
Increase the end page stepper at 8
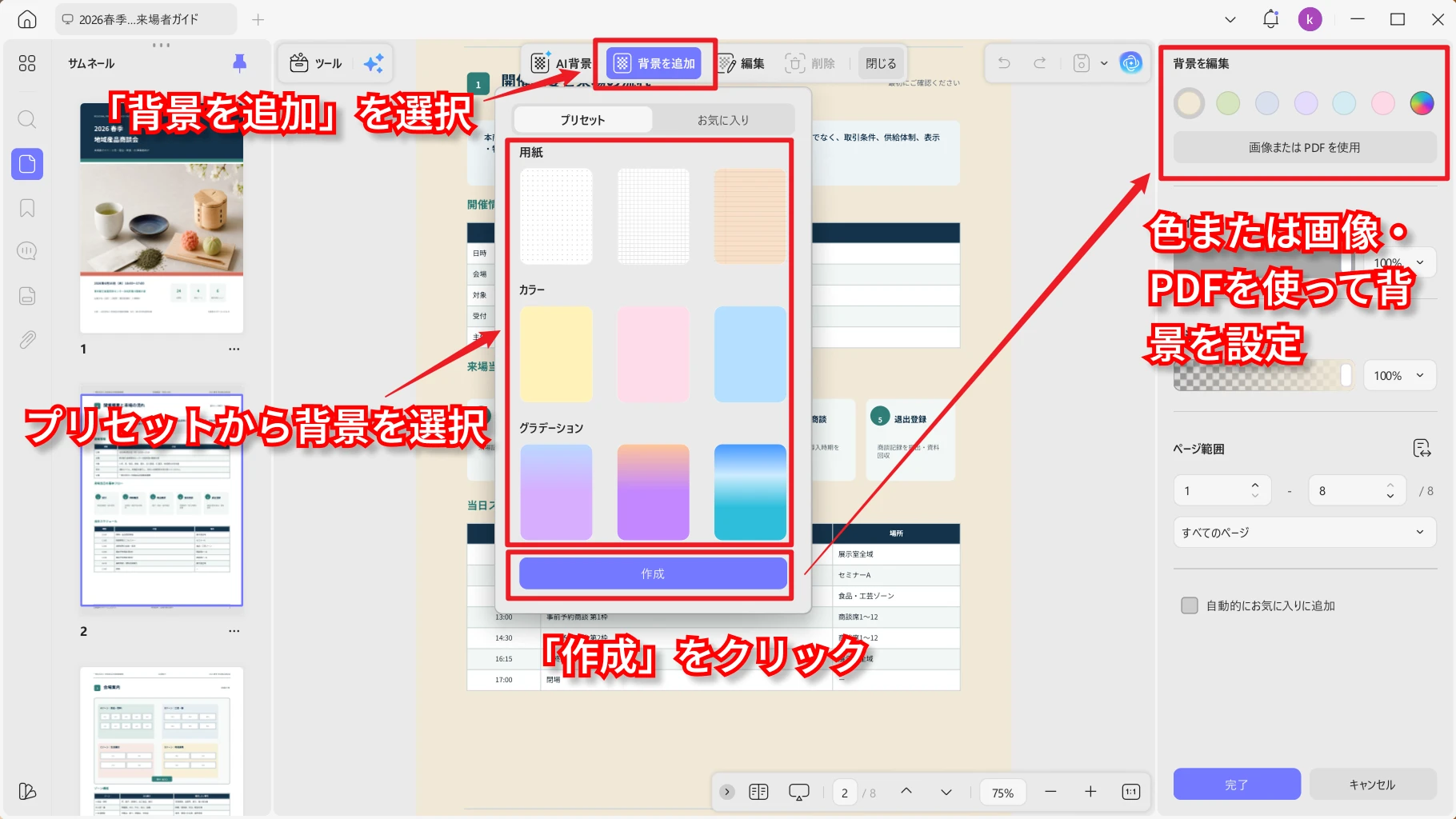pos(1390,485)
